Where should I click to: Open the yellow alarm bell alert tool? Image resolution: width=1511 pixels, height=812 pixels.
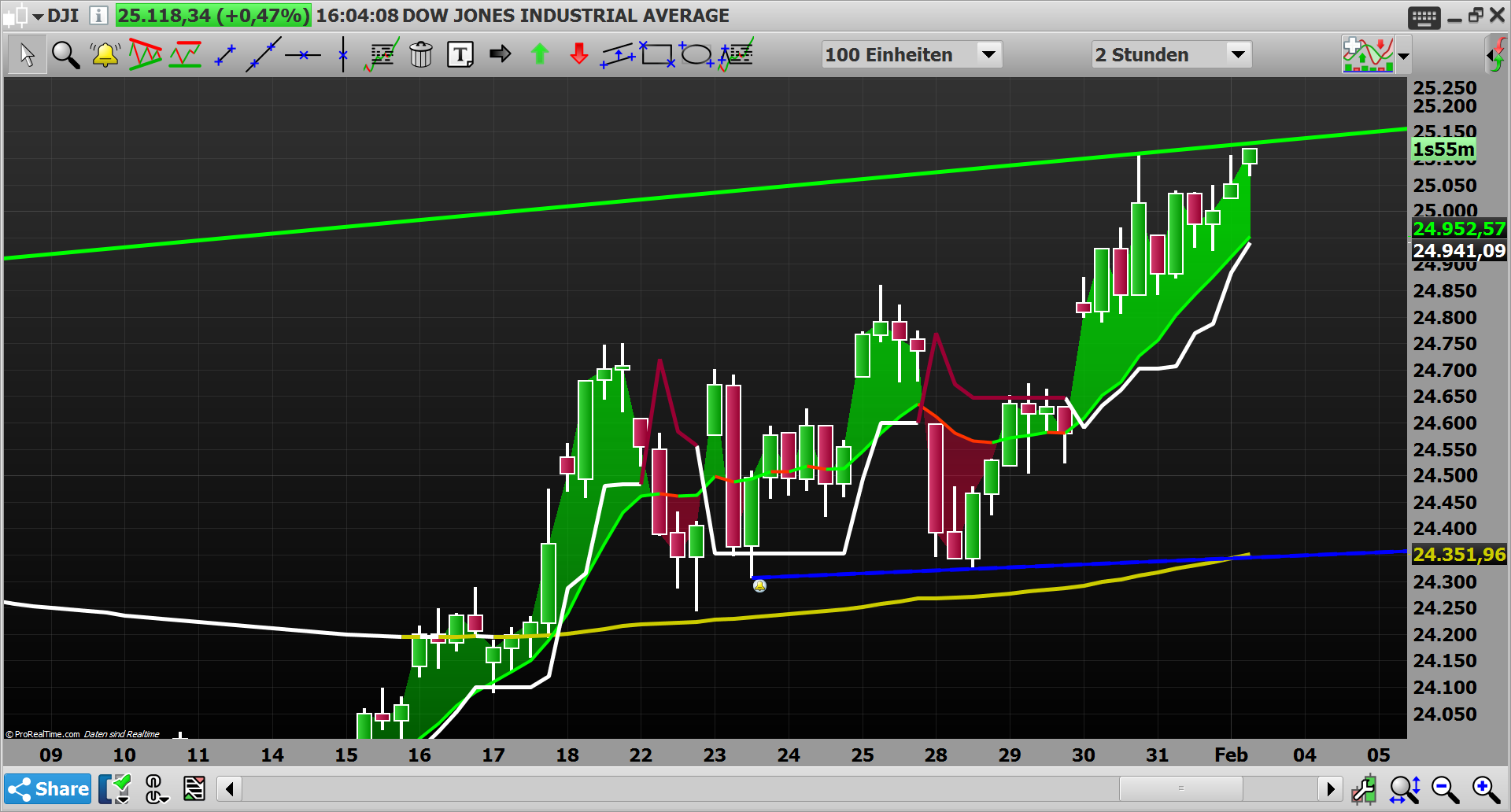click(105, 55)
